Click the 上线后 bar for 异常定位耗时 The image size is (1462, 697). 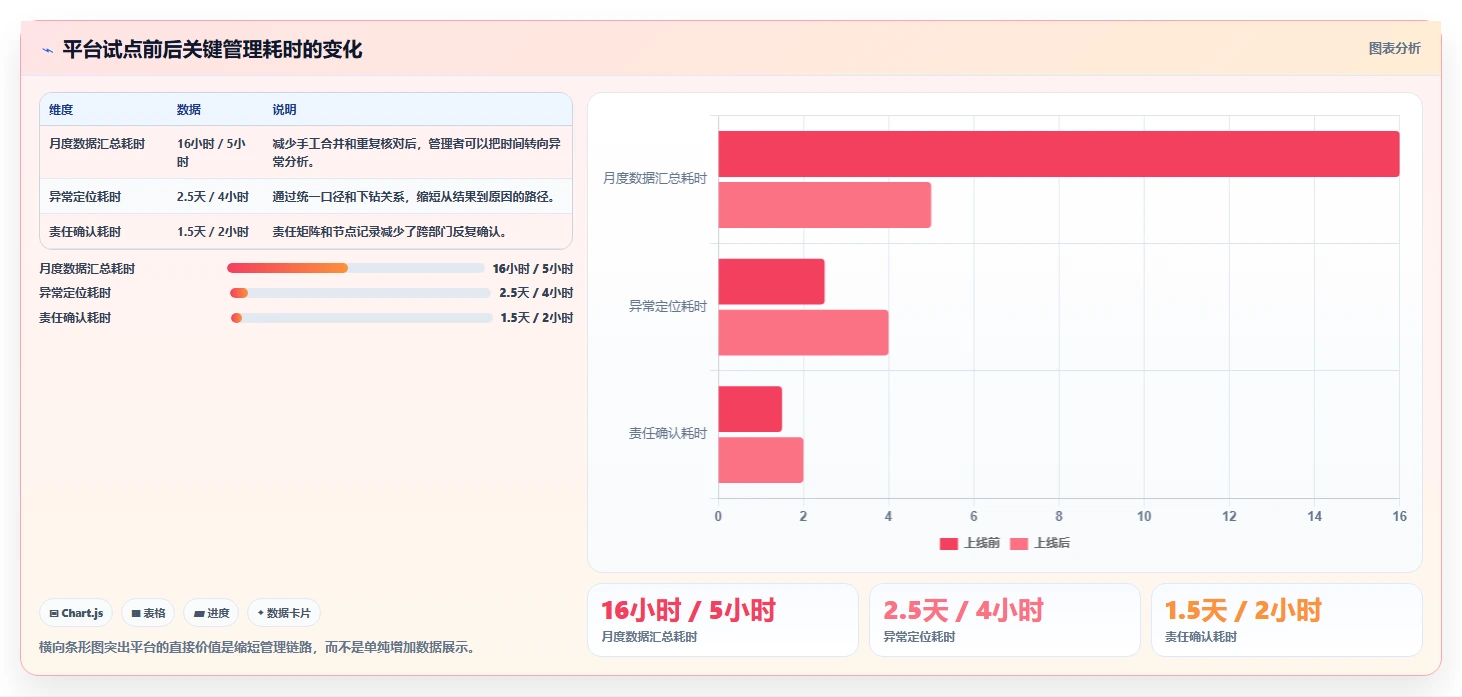tap(803, 332)
